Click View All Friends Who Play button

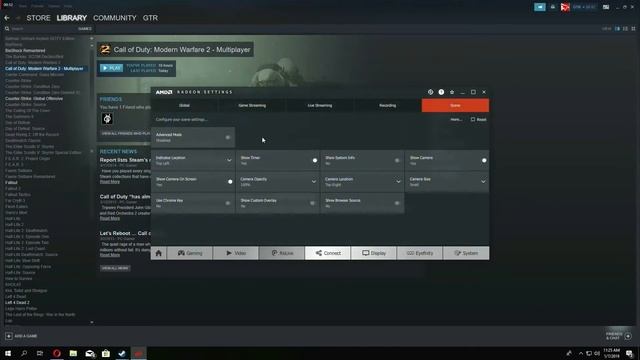tap(125, 133)
